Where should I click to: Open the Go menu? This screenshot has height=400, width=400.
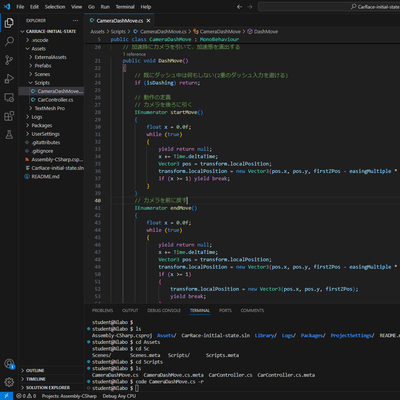[91, 7]
